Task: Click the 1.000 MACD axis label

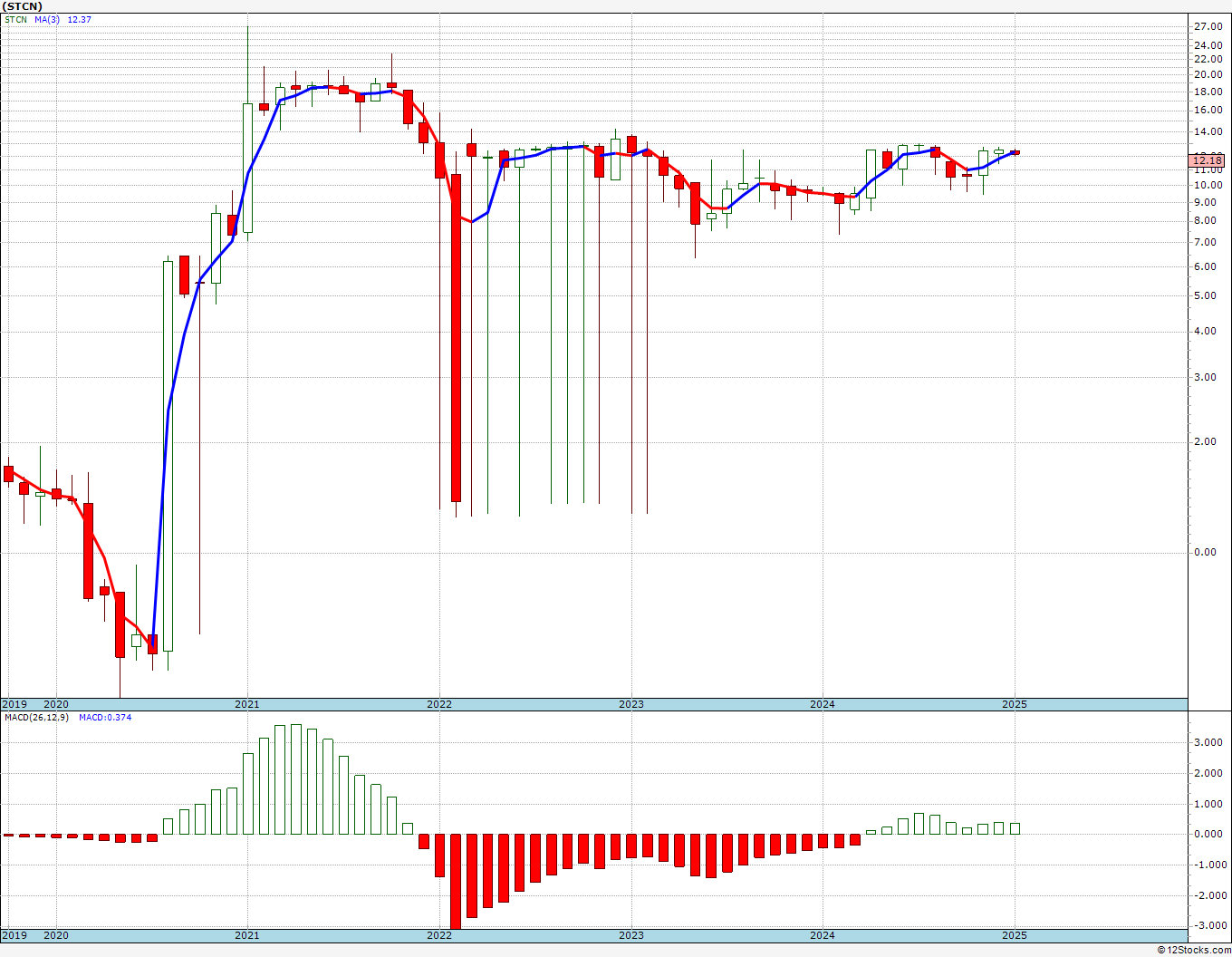Action: [x=1208, y=804]
